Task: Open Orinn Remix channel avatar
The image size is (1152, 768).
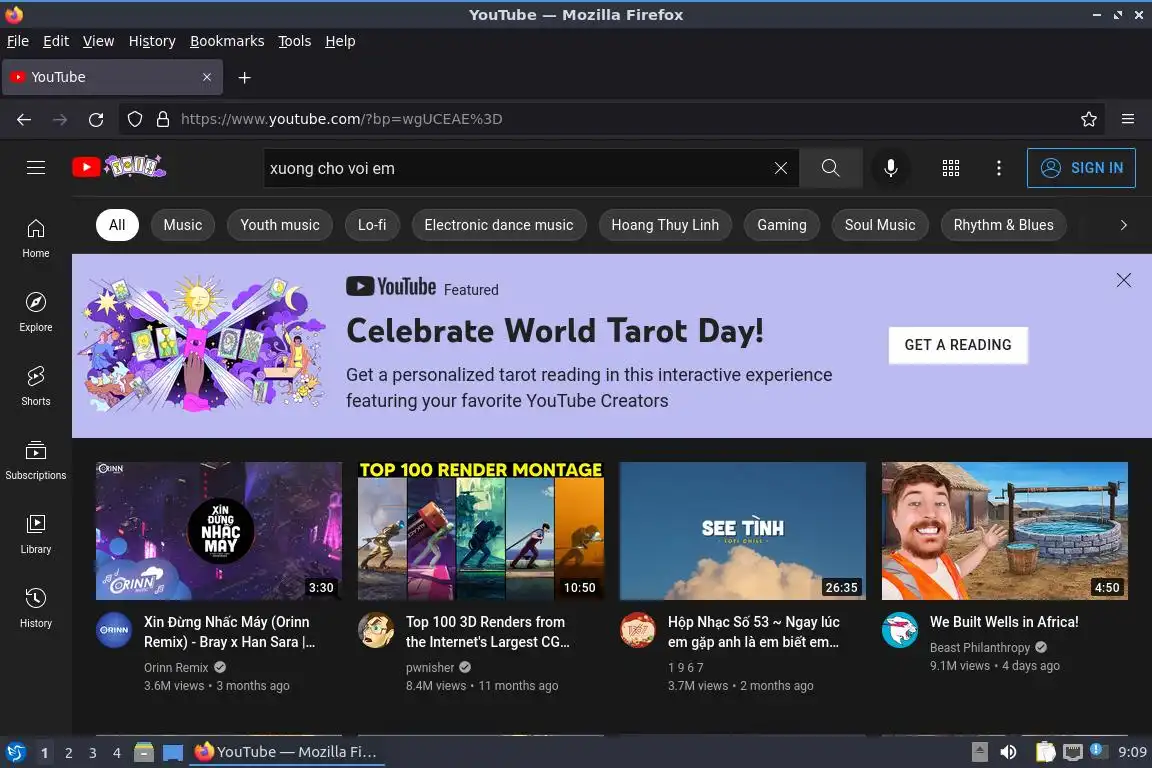Action: point(114,630)
